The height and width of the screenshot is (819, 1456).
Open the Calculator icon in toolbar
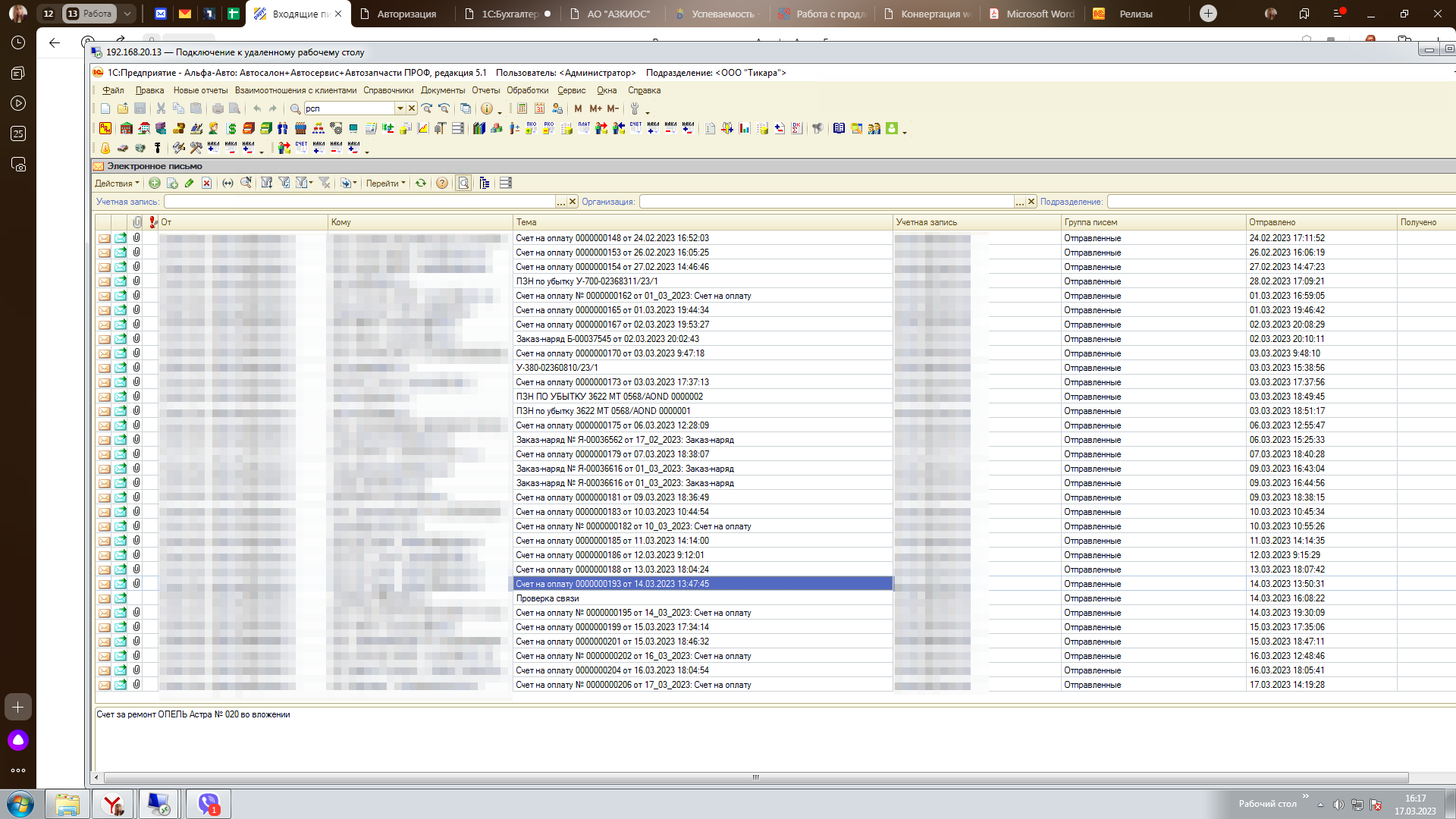522,108
